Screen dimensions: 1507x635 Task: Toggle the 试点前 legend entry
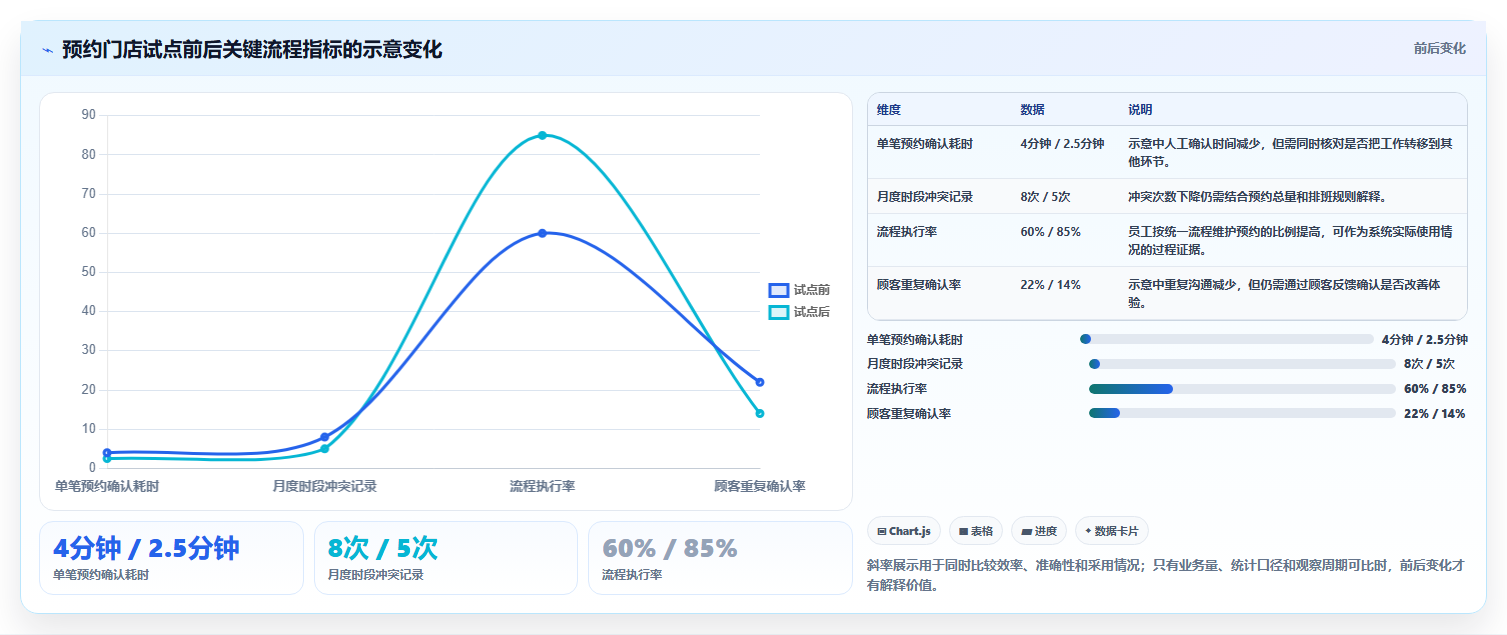tap(799, 290)
